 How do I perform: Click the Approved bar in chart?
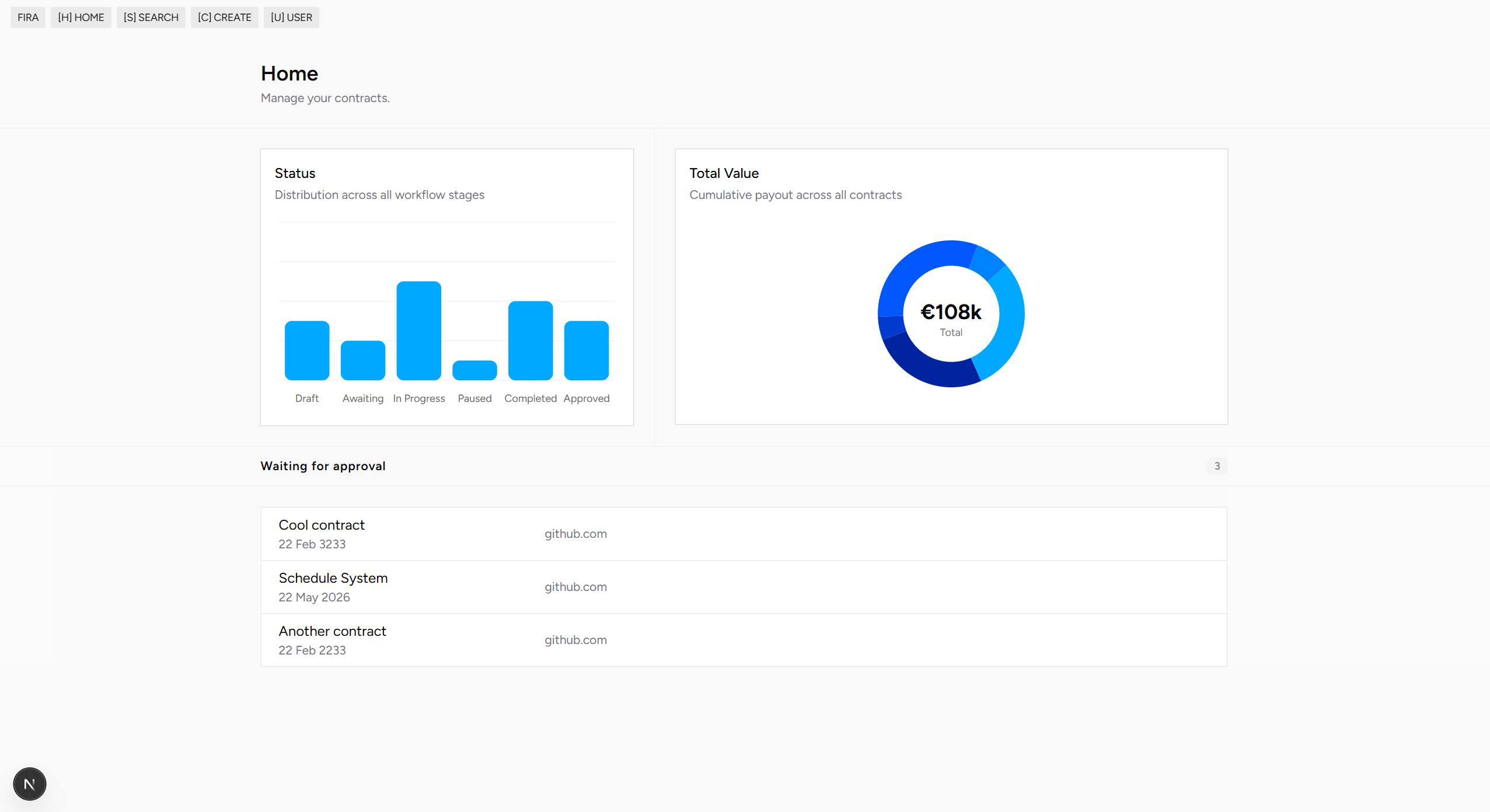click(586, 350)
